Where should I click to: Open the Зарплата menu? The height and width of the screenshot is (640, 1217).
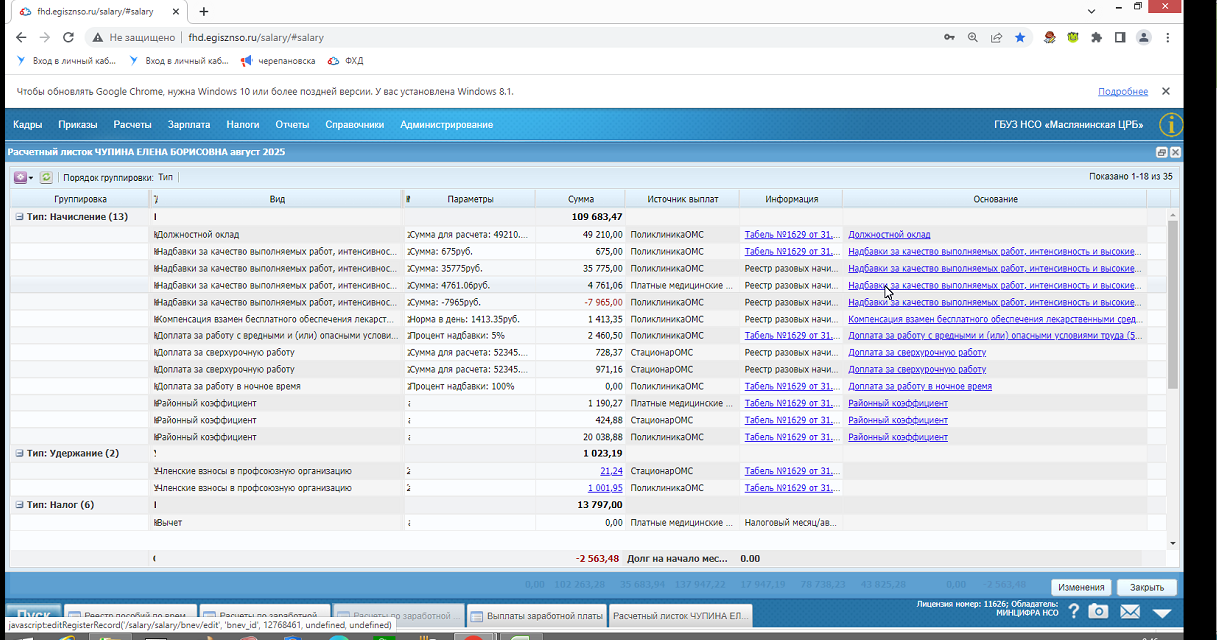click(x=189, y=125)
